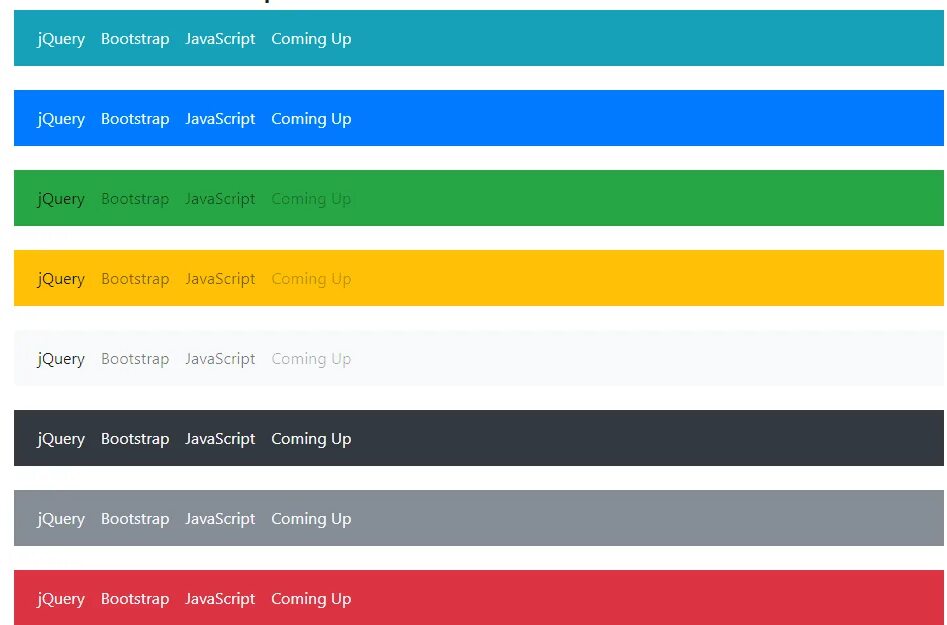
Task: Click Coming Up in the teal navbar
Action: point(311,39)
